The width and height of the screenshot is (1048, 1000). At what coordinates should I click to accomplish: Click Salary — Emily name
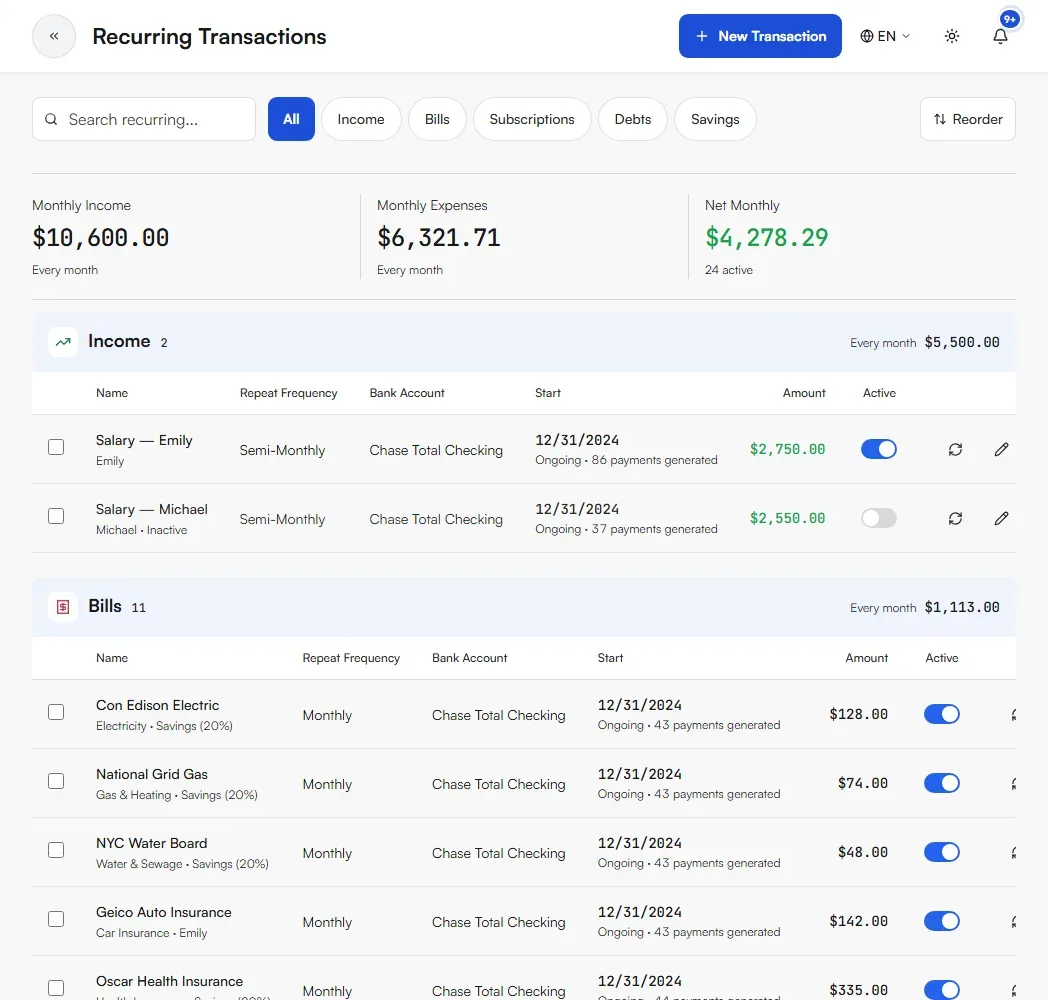(x=144, y=440)
